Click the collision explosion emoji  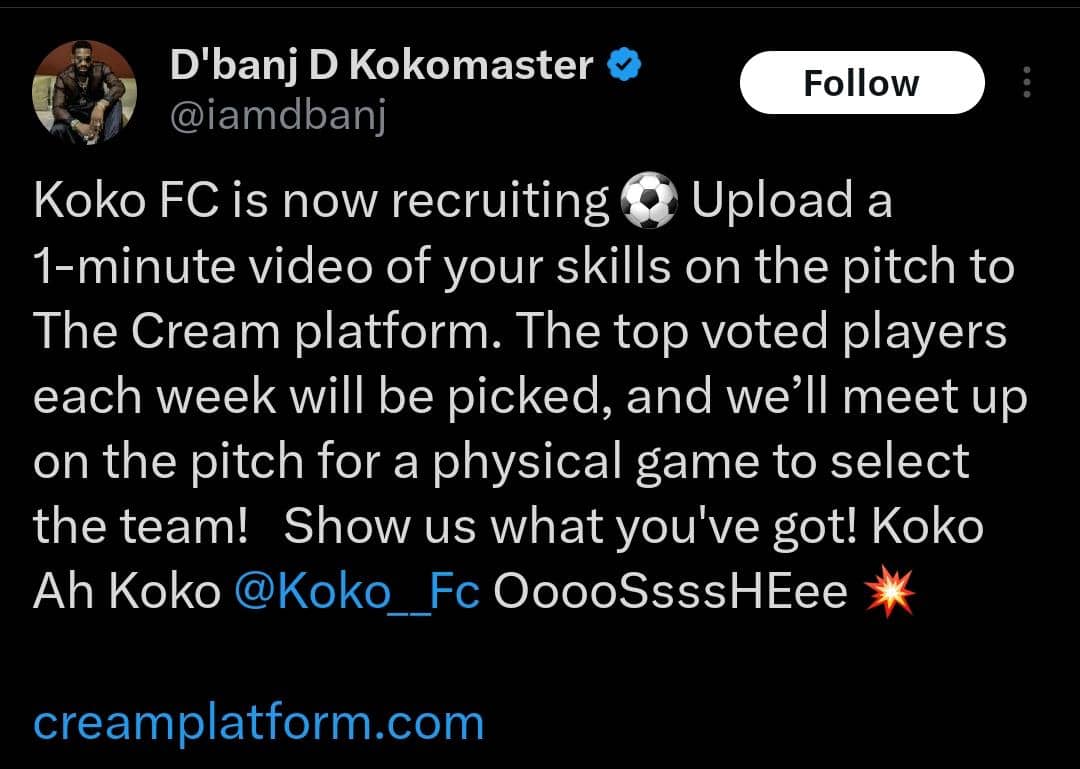890,592
